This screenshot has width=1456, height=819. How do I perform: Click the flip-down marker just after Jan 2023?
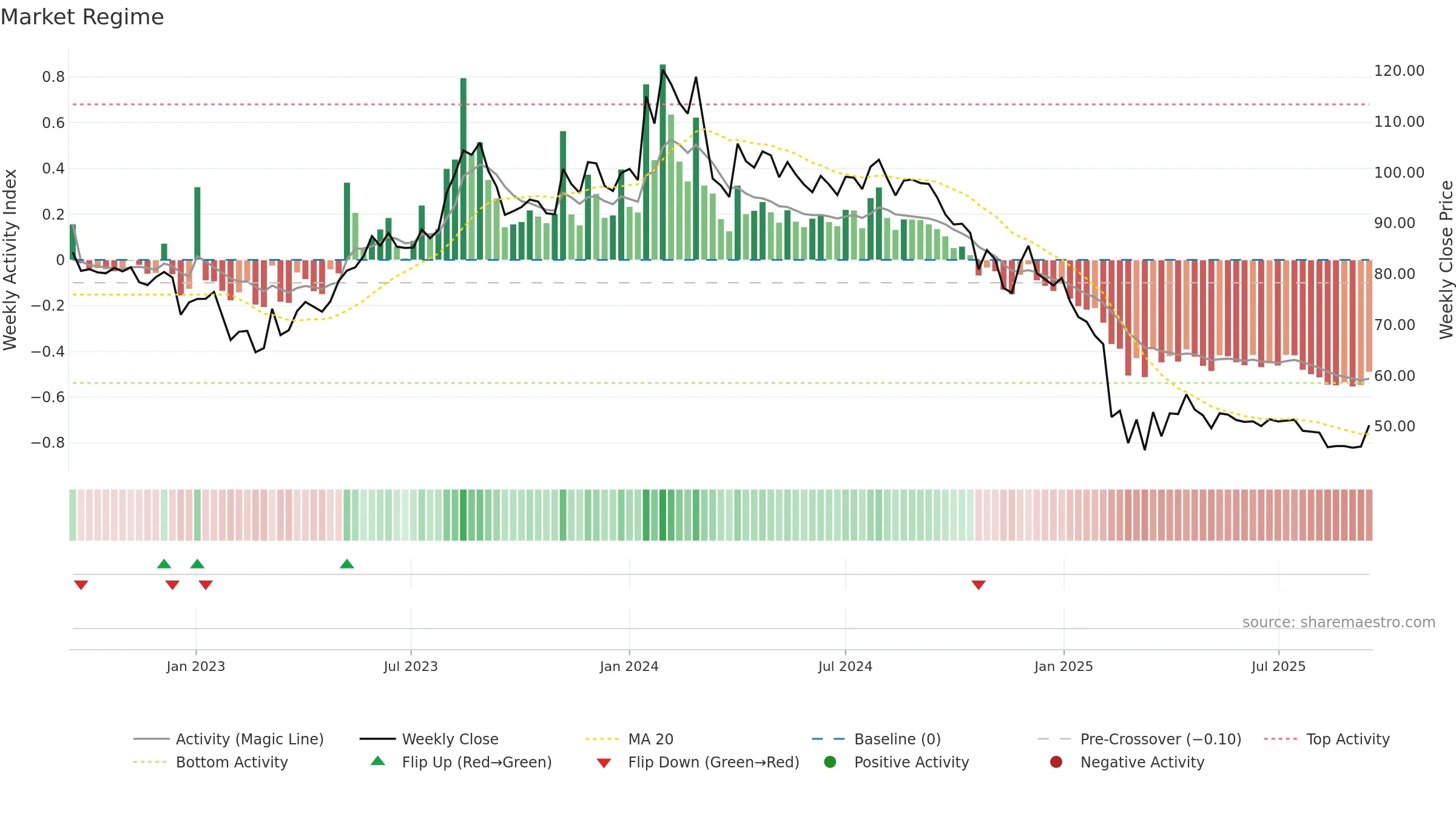click(206, 585)
